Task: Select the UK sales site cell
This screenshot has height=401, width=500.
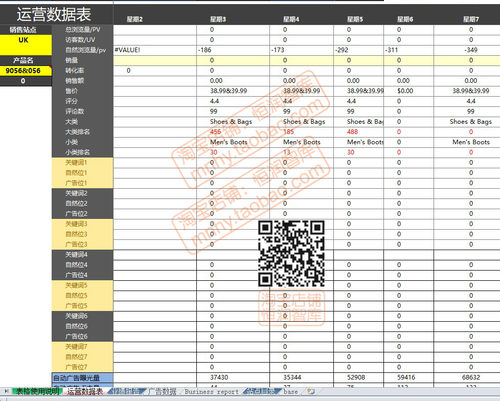Action: click(26, 45)
